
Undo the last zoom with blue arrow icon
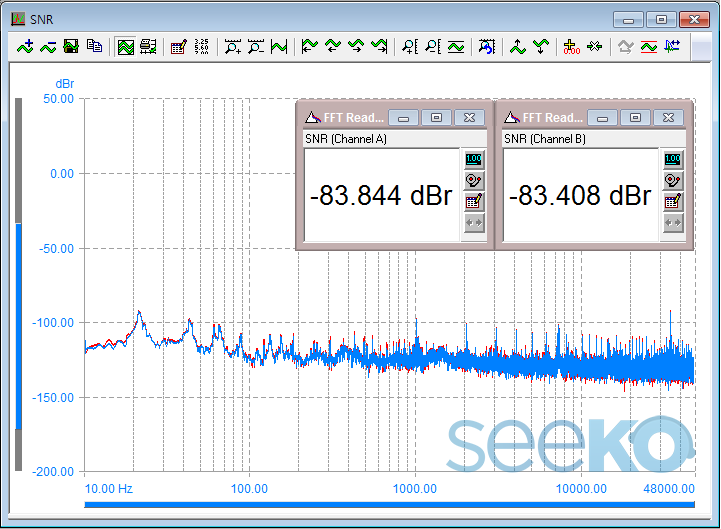coord(487,46)
